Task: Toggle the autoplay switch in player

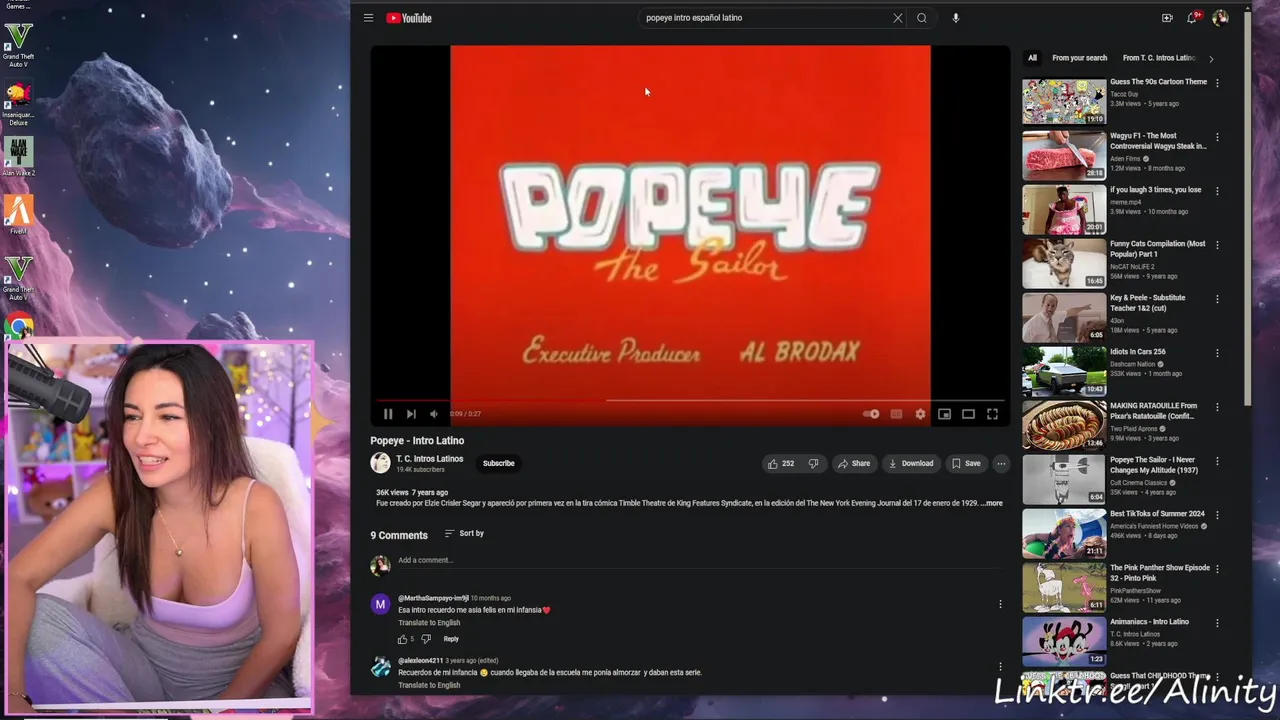Action: point(872,414)
